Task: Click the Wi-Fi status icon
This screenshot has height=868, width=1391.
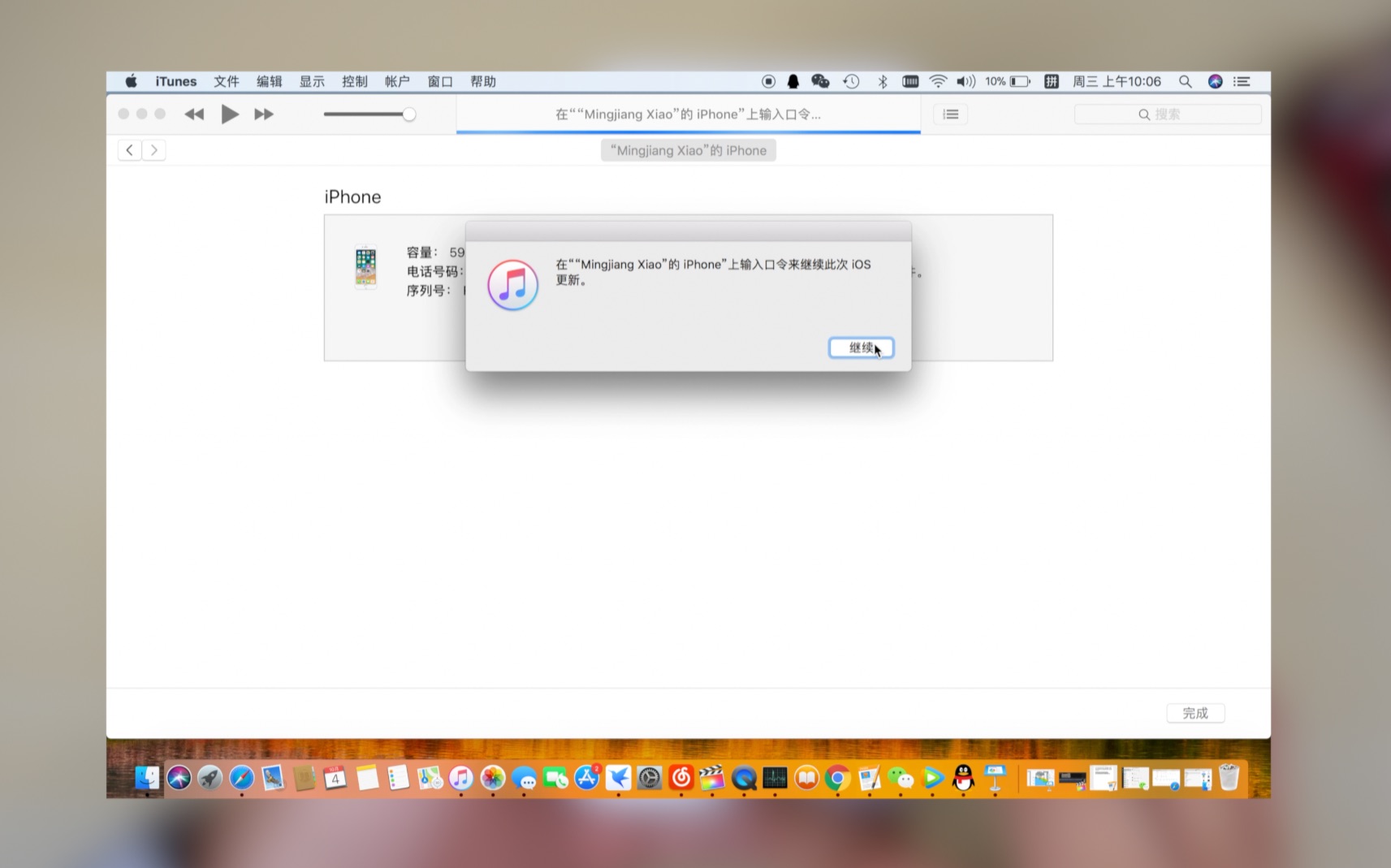Action: coord(938,81)
